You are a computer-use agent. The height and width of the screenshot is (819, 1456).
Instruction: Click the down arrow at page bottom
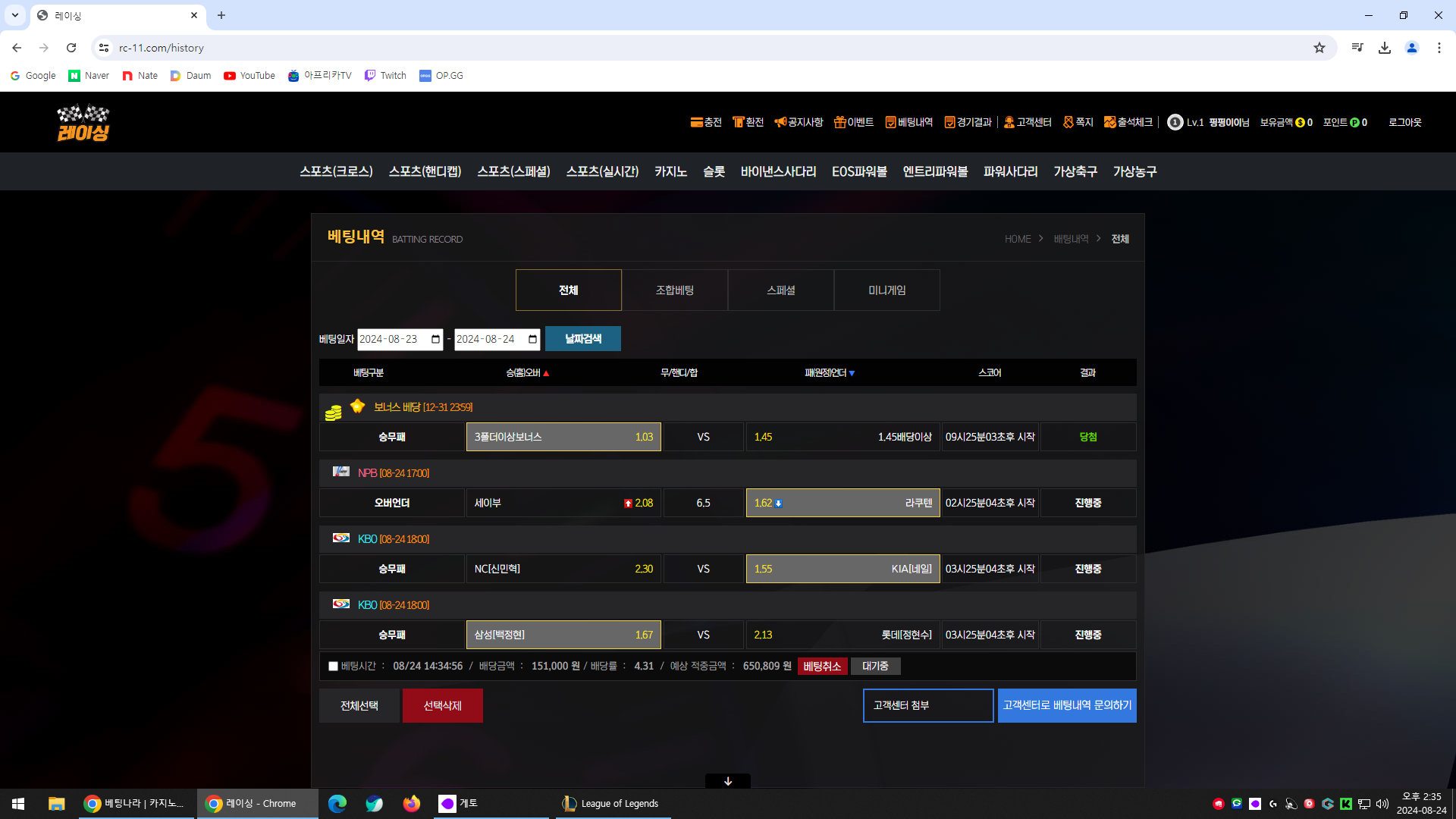tap(728, 781)
